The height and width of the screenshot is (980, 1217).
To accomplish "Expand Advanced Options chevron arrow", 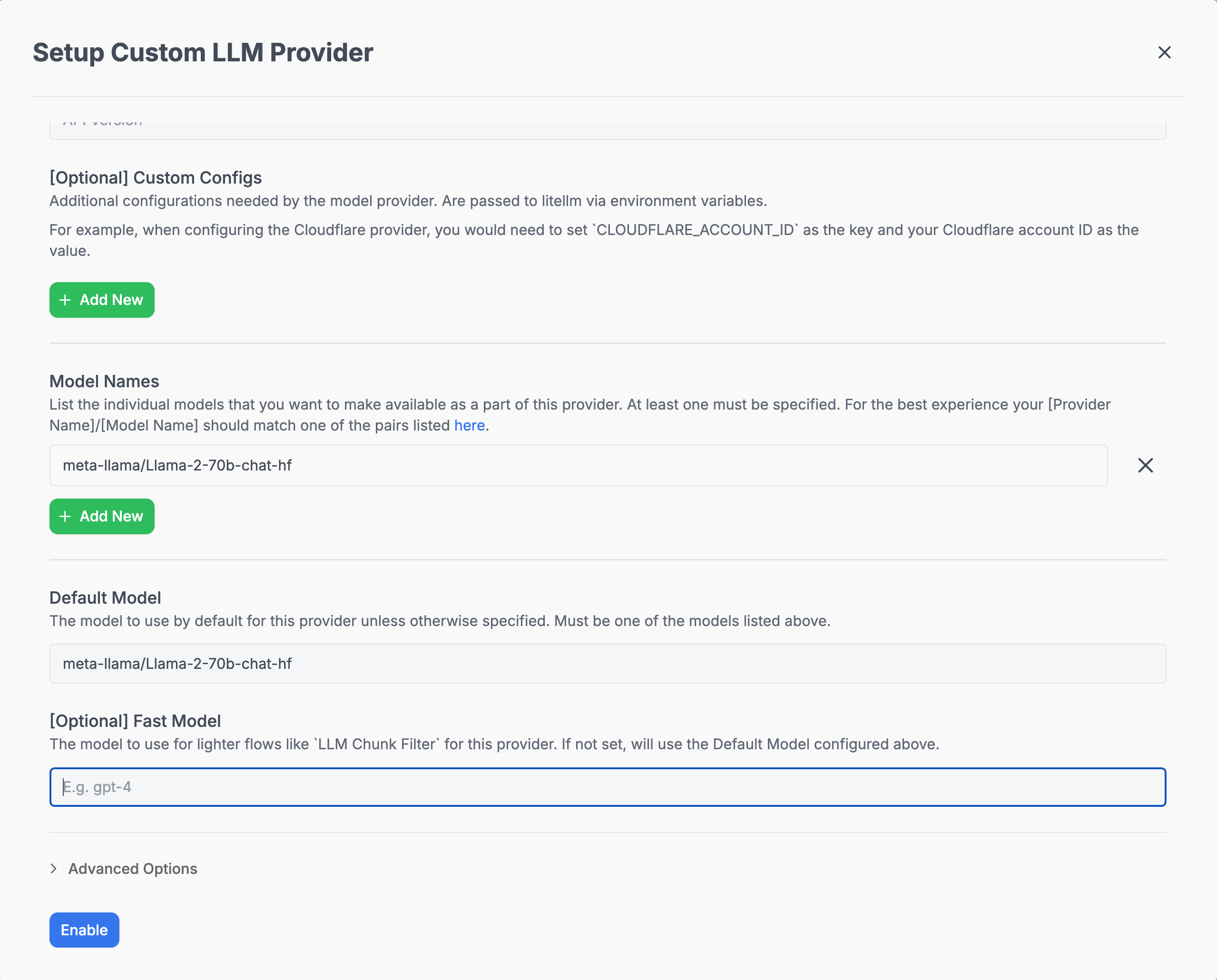I will 54,868.
